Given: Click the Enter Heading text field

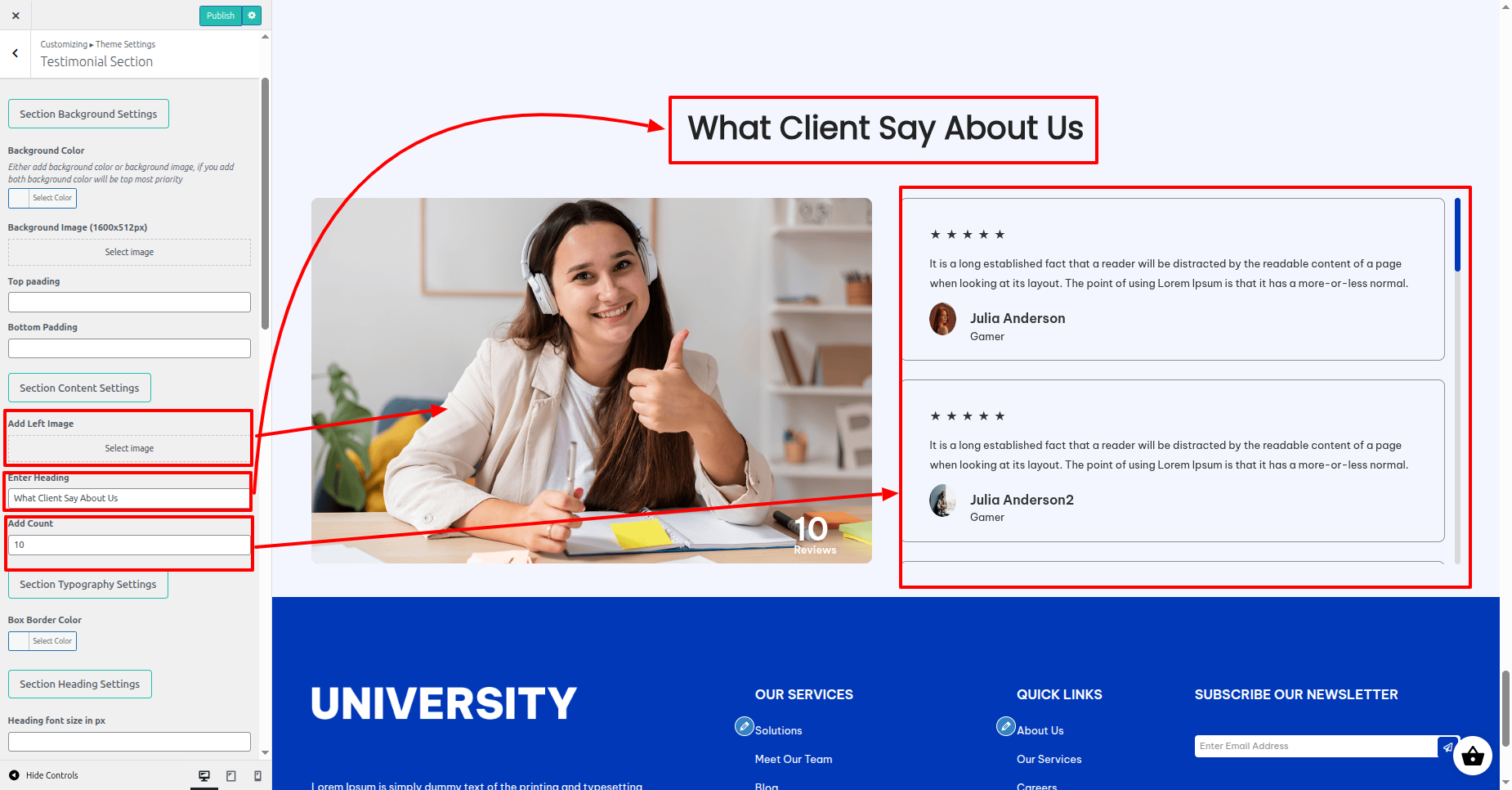Looking at the screenshot, I should (129, 498).
